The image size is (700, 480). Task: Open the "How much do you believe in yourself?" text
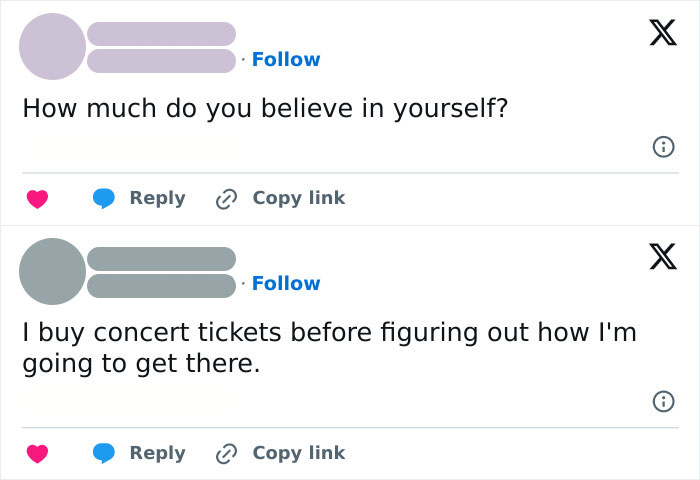coord(265,109)
